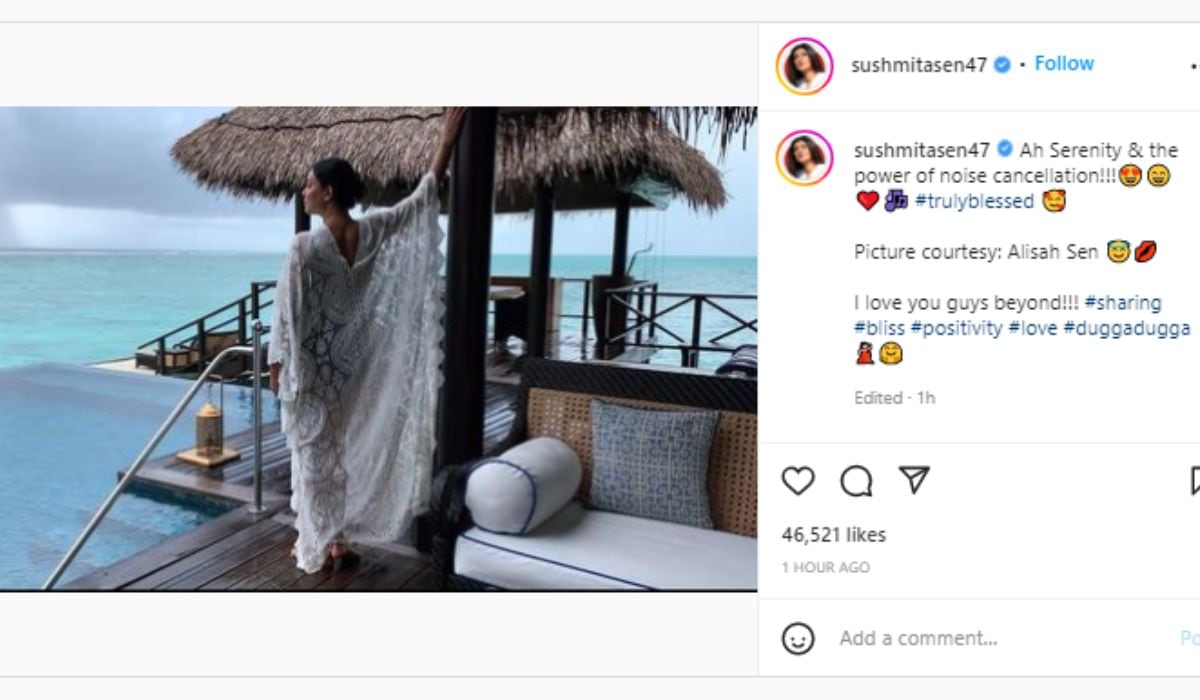Open sushmitasen47 username in caption

[921, 150]
